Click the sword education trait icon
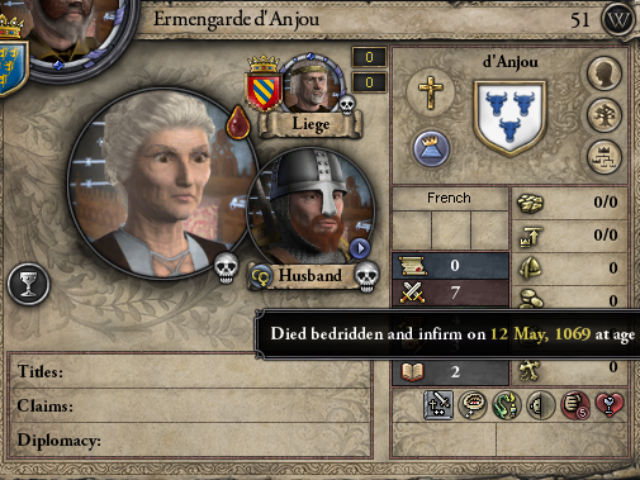Screen dimensions: 640x480 click(438, 405)
